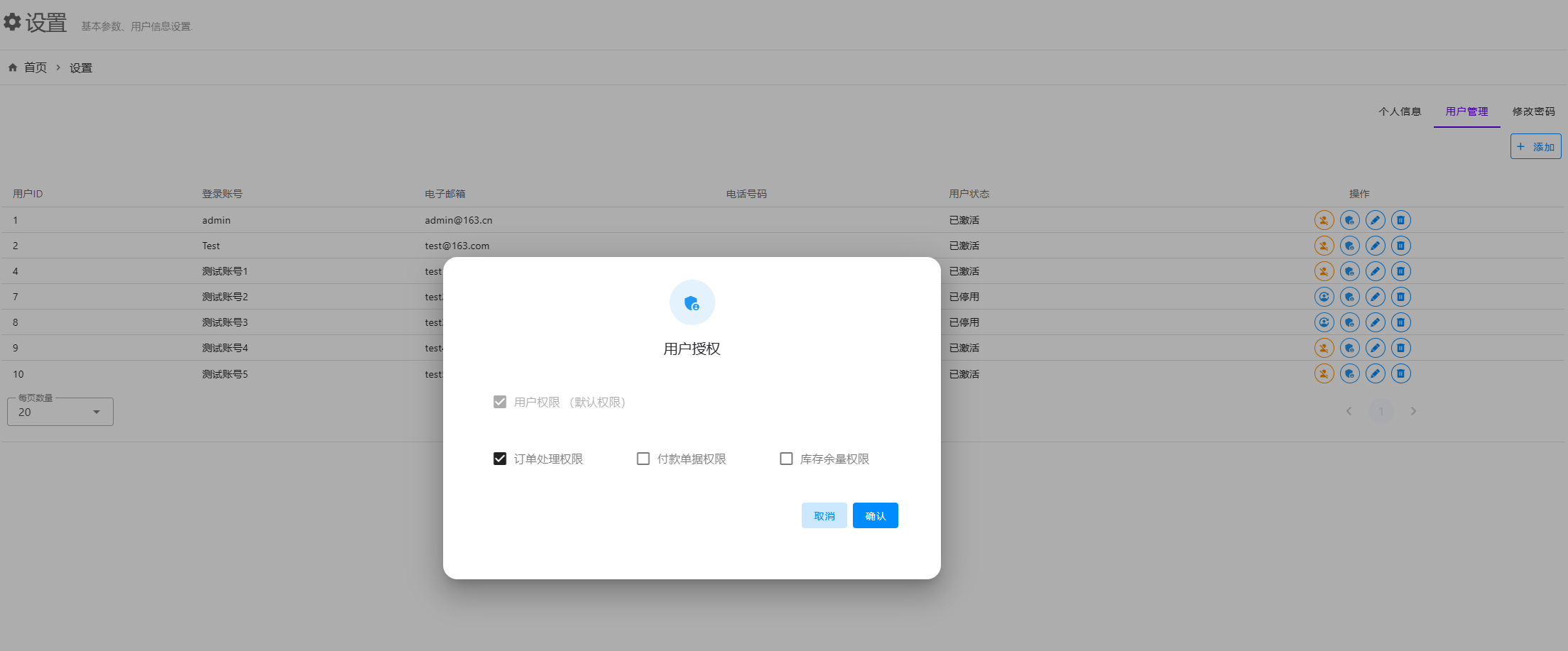Click the disable user icon for admin
The width and height of the screenshot is (1568, 651).
coord(1324,220)
